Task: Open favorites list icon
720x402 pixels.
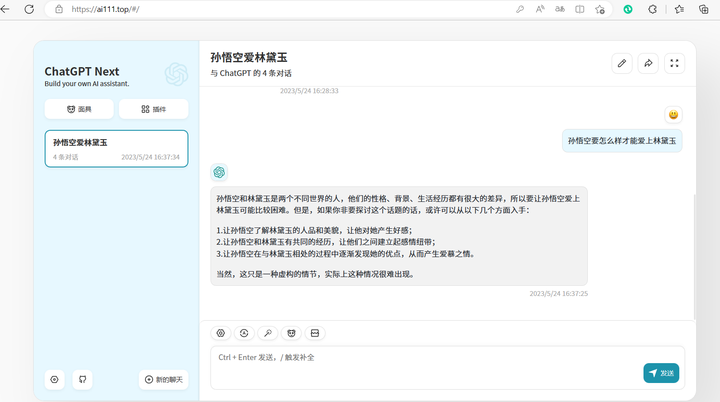Action: pos(679,9)
